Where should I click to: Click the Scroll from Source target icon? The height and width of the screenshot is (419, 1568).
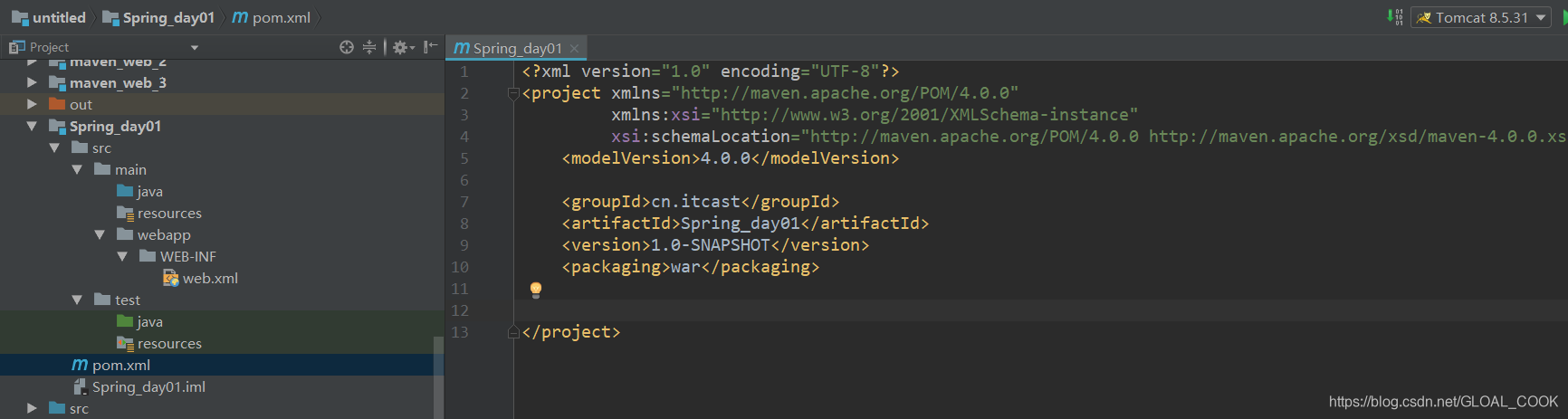(x=347, y=47)
